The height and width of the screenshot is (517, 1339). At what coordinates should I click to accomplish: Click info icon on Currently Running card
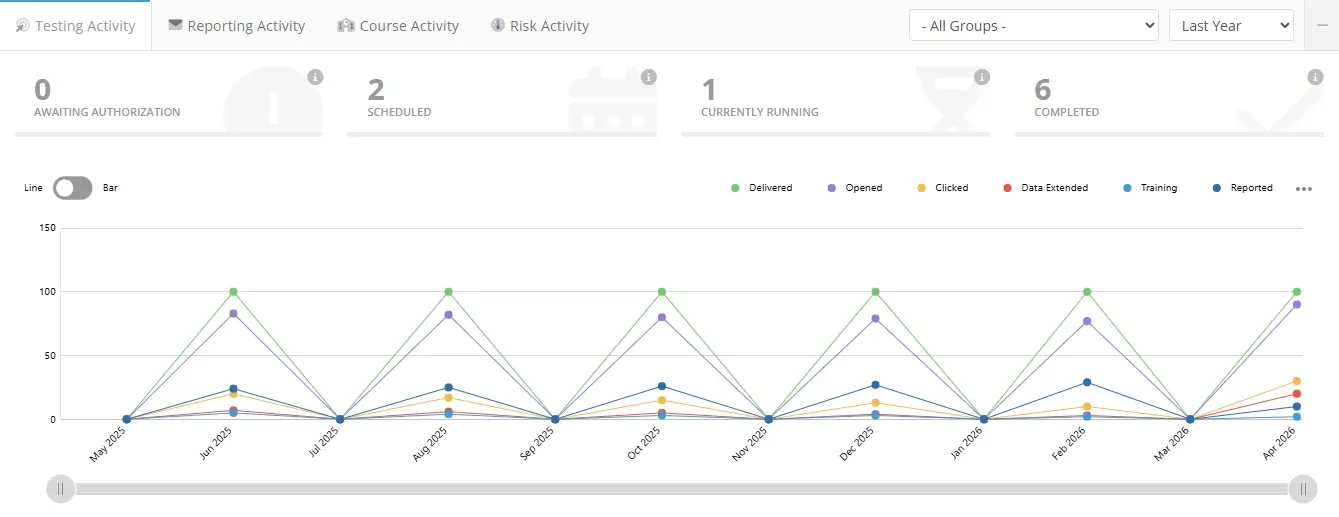[x=982, y=77]
